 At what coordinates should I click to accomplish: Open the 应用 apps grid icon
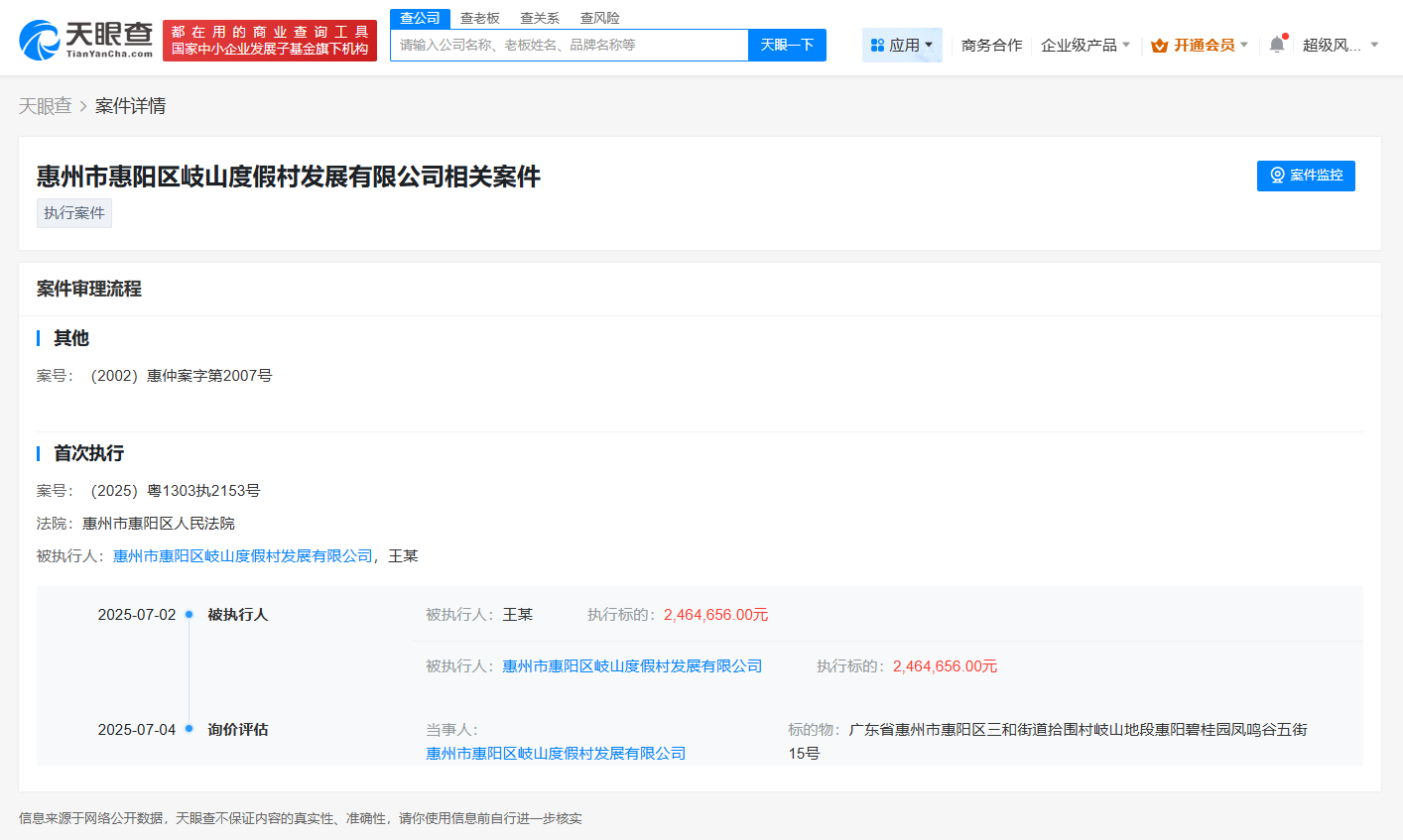coord(877,44)
